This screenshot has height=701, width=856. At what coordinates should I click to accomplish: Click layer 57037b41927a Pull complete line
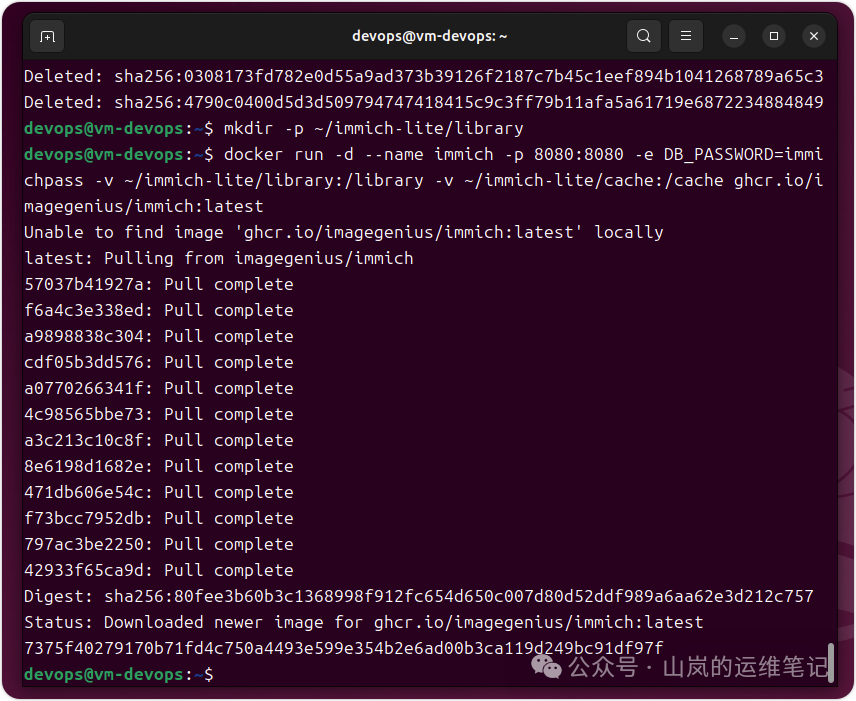click(158, 285)
